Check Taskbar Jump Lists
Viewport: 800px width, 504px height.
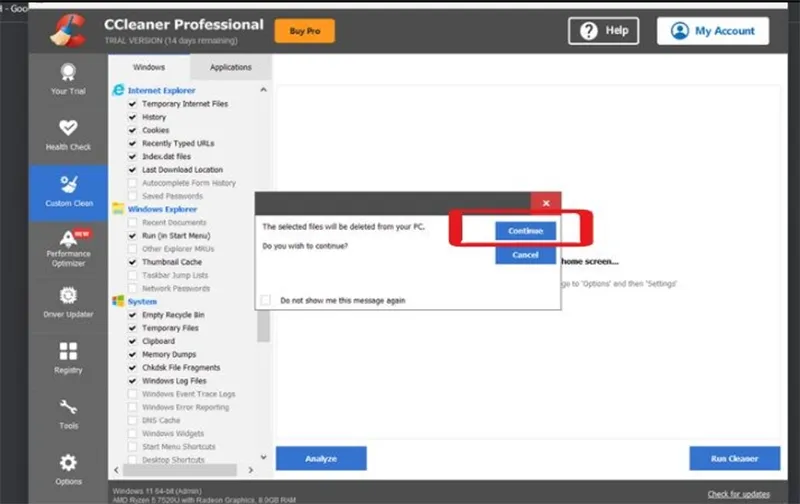(x=132, y=275)
